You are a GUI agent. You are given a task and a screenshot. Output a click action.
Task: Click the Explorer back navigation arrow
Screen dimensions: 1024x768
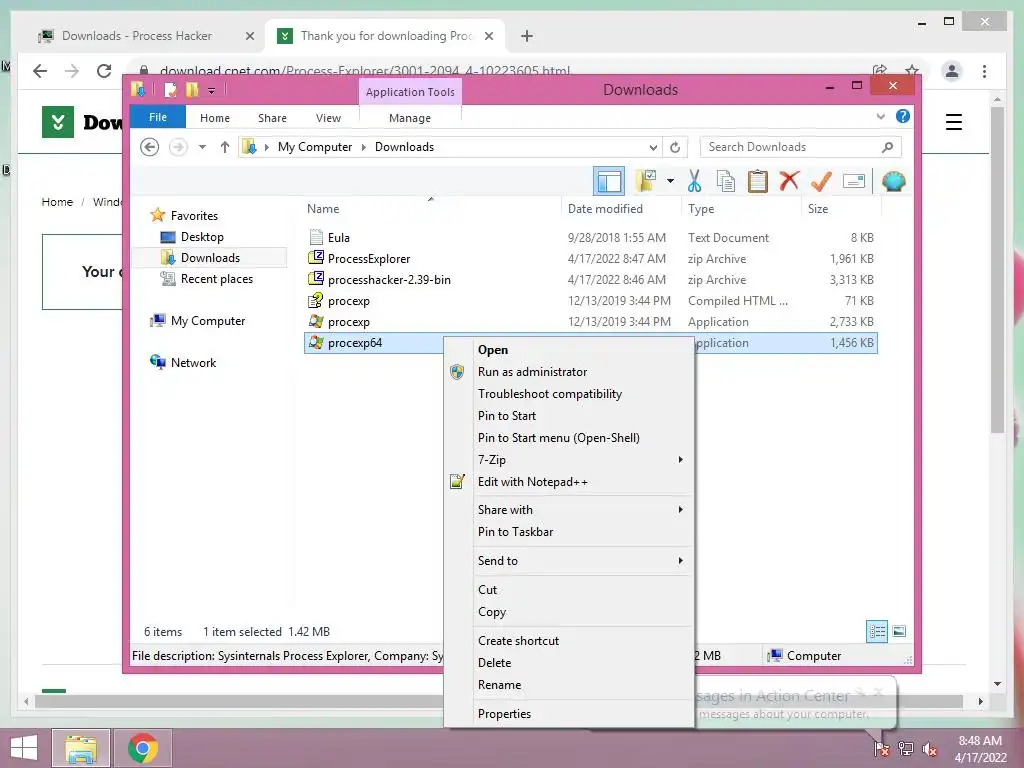tap(150, 147)
